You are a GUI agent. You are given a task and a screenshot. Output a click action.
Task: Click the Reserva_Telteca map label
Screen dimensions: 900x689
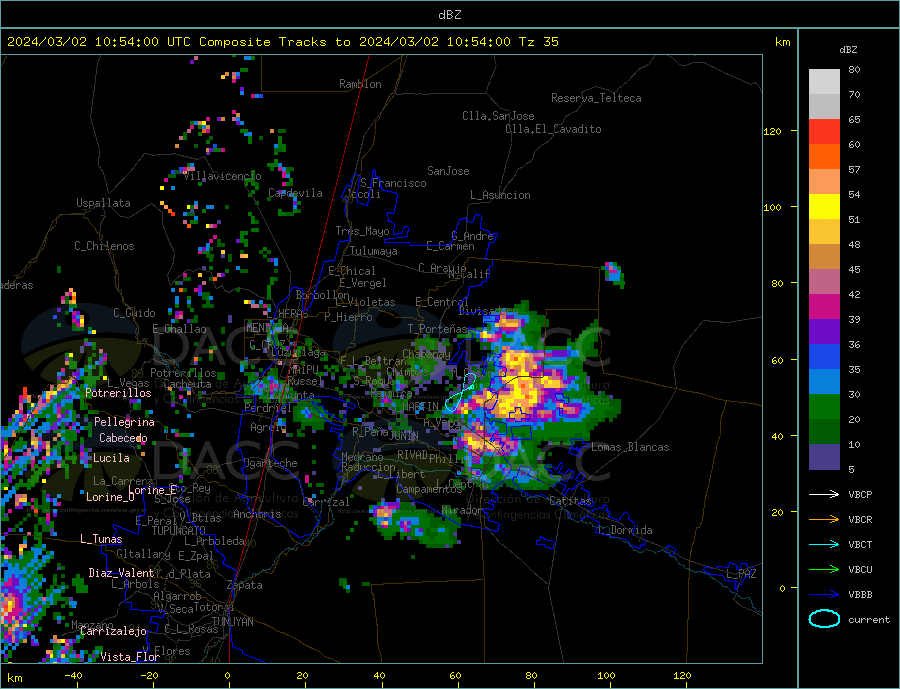[596, 98]
